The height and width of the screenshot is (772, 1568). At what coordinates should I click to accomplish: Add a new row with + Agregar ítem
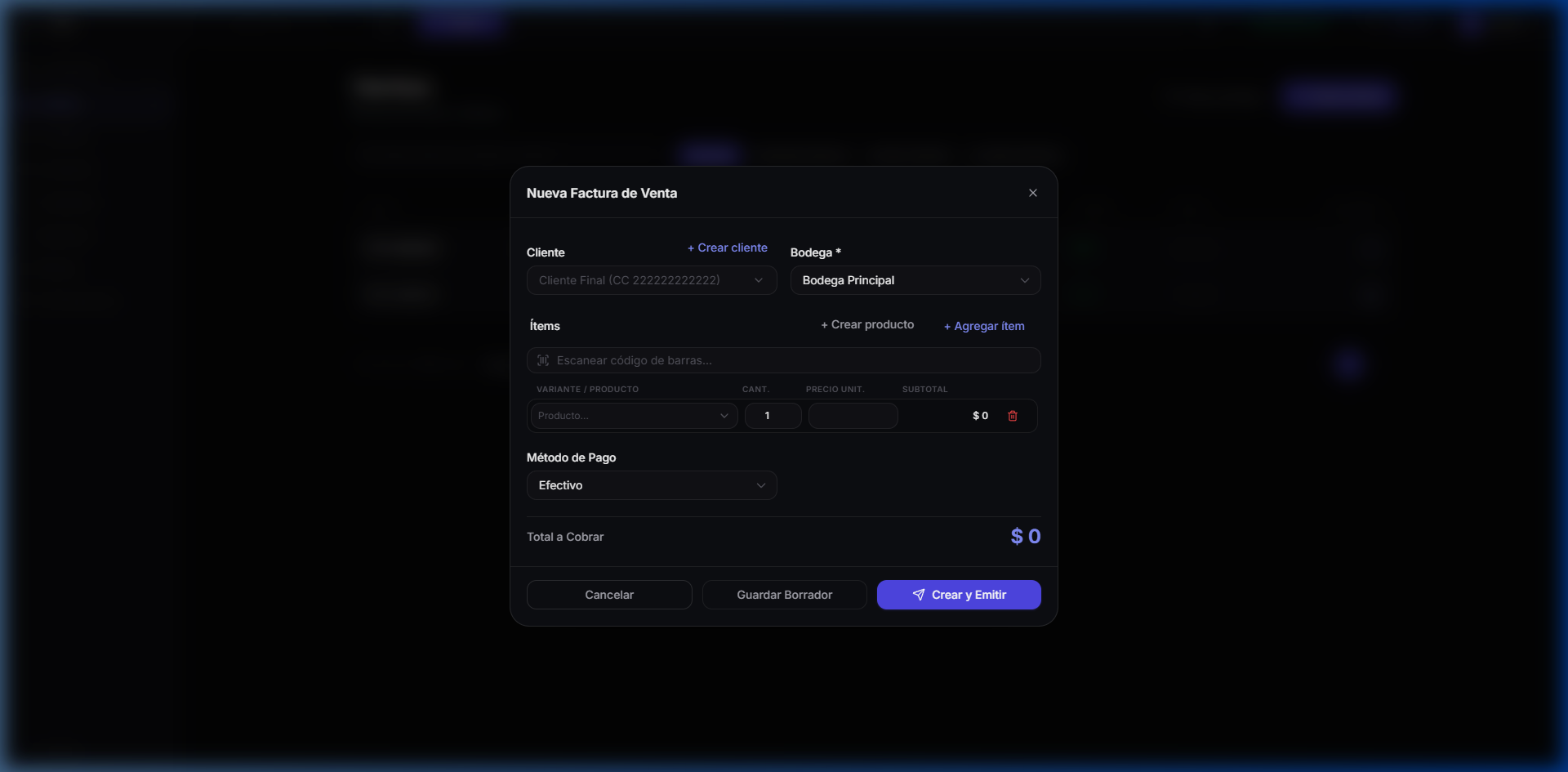(x=983, y=326)
